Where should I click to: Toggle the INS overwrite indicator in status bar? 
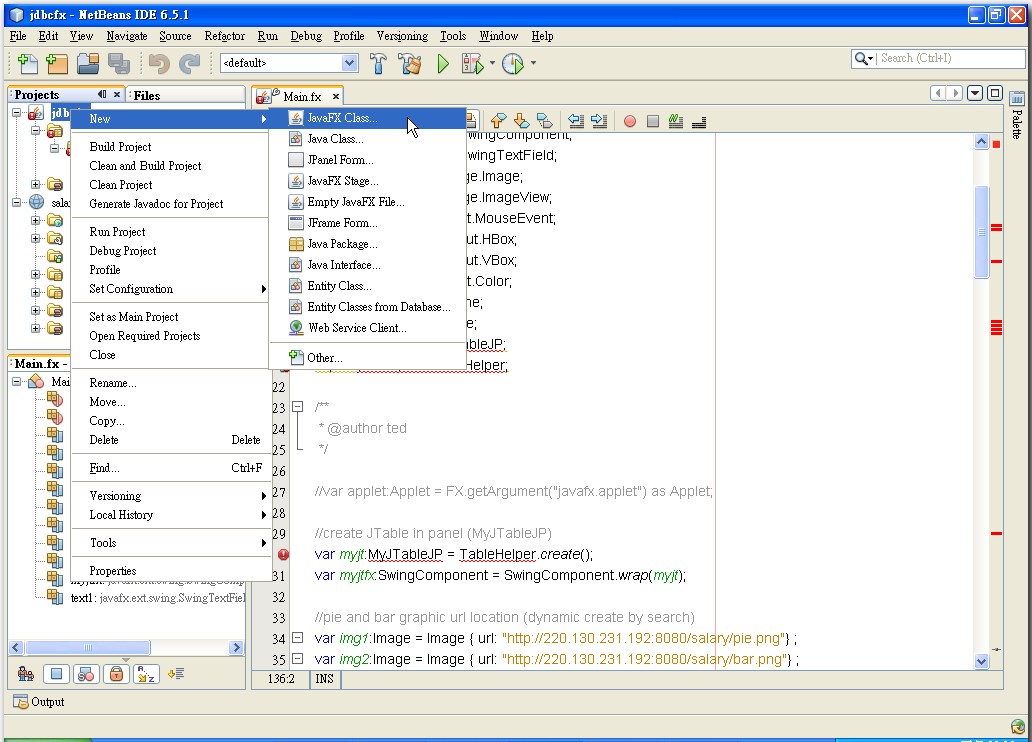324,679
